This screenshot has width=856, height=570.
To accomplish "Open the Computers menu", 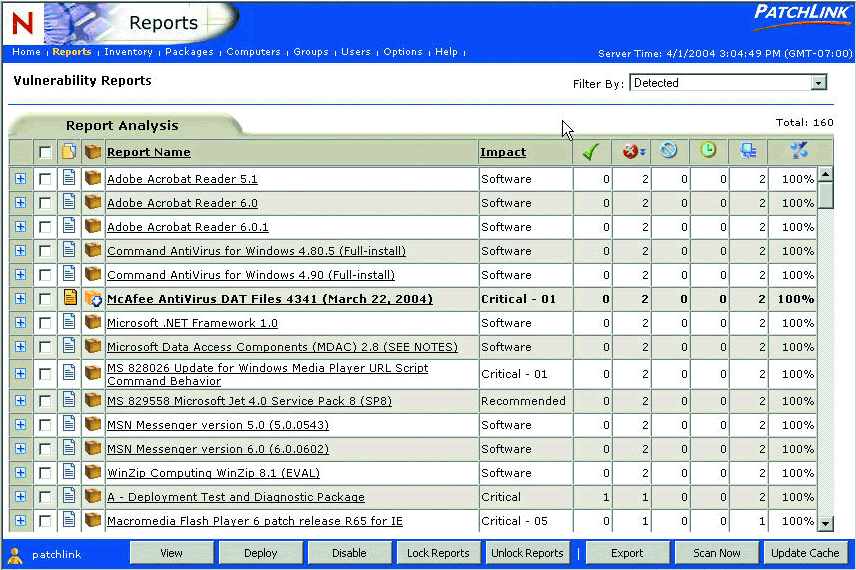I will pyautogui.click(x=253, y=52).
